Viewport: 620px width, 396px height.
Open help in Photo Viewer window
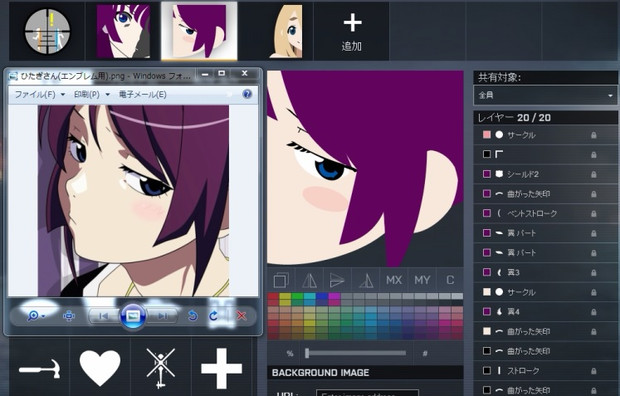click(247, 94)
